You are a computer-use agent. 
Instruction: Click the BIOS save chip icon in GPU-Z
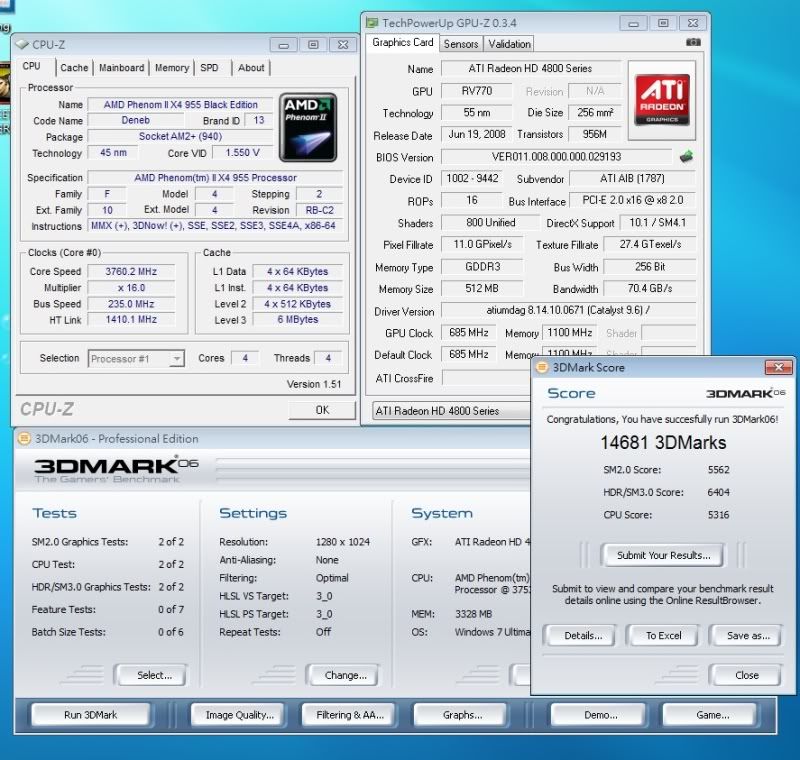coord(686,157)
